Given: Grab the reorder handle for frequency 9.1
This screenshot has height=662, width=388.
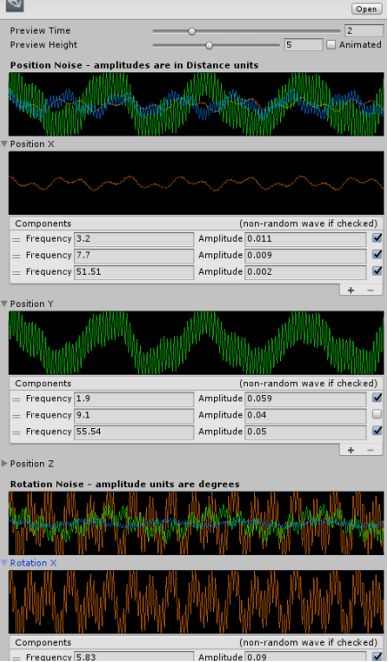Looking at the screenshot, I should tap(16, 415).
